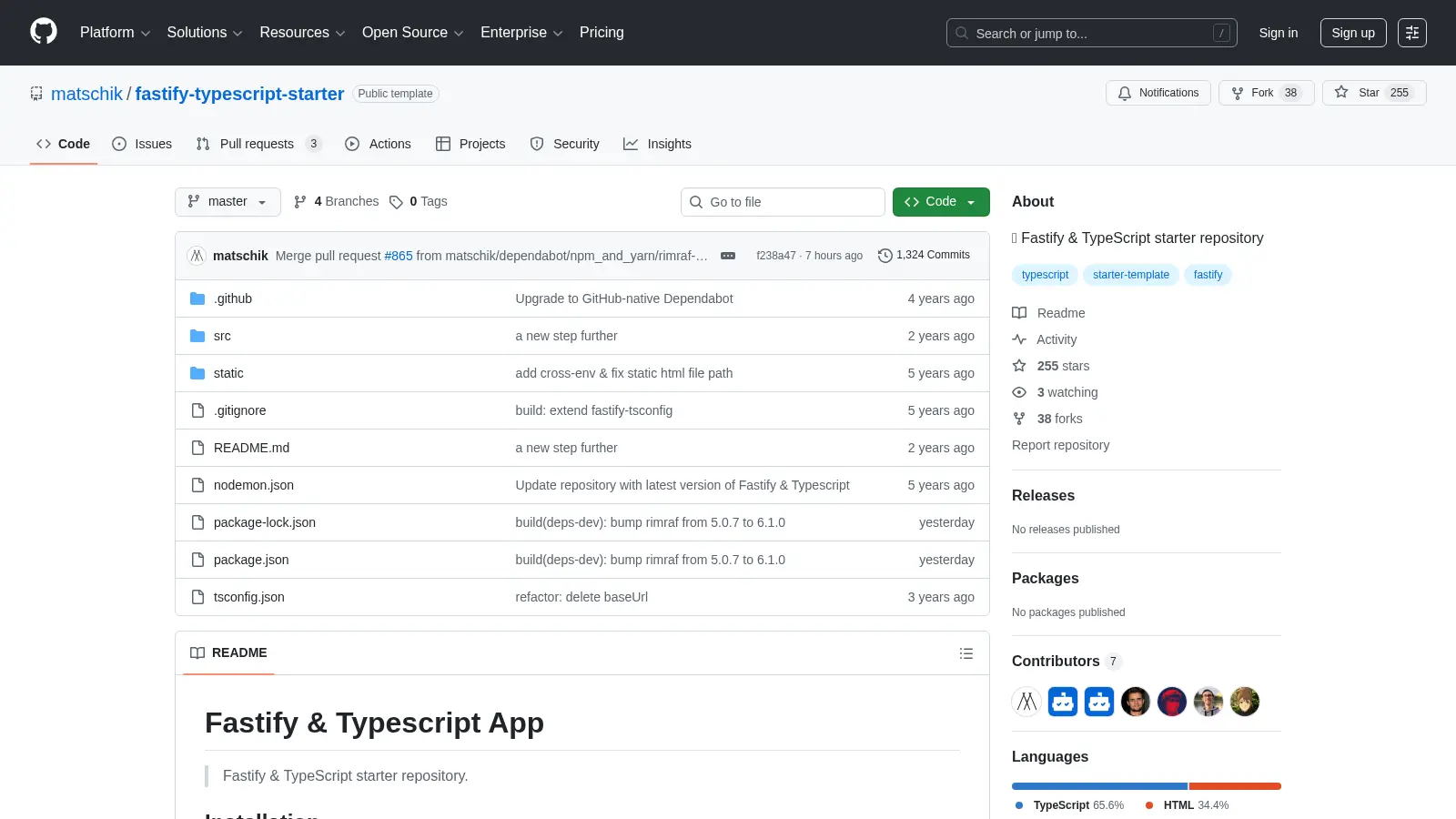
Task: Open the README outline list icon
Action: (966, 653)
